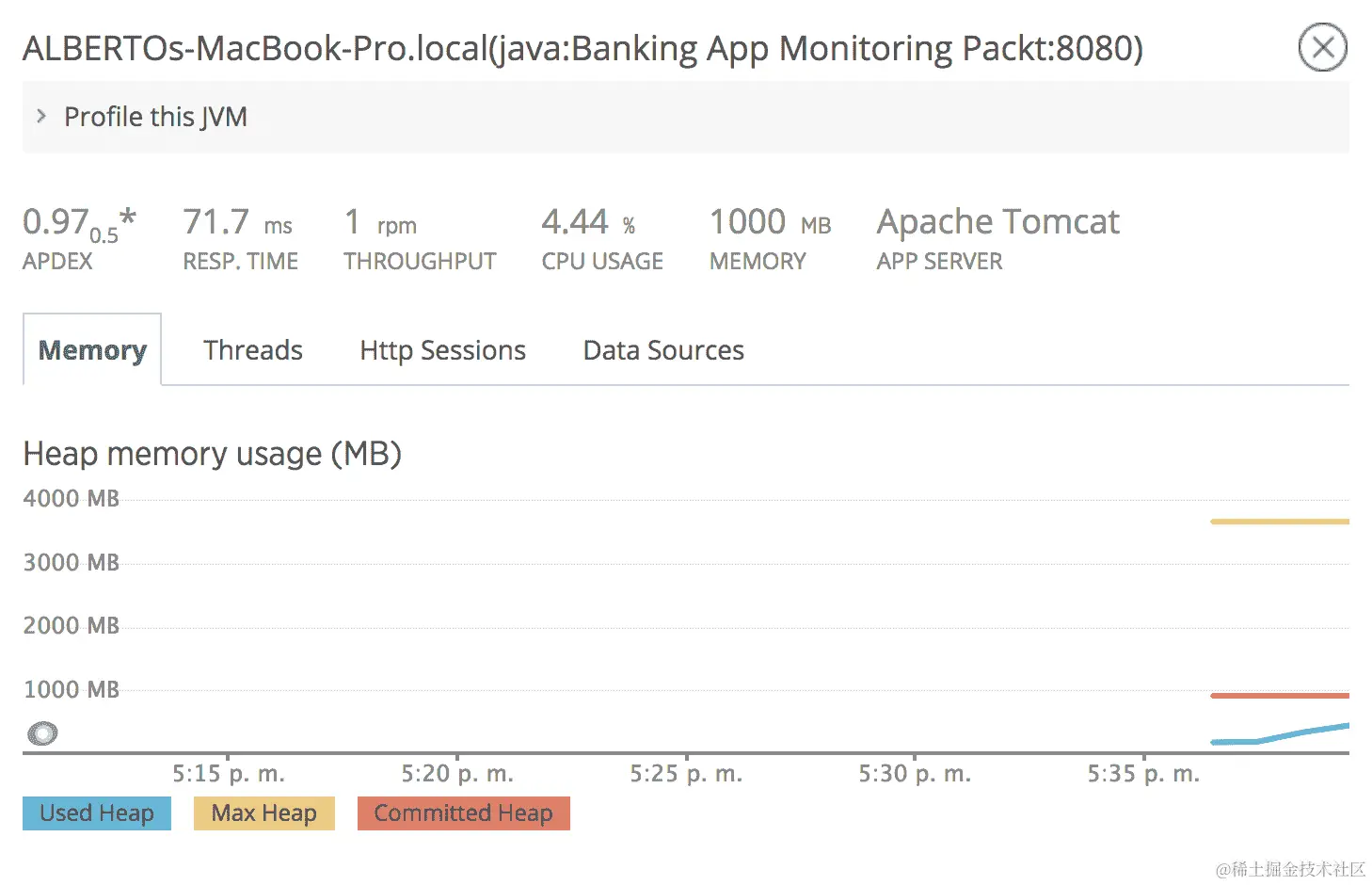Click the red Committed Heap chart line
Image resolution: width=1372 pixels, height=885 pixels.
pos(1279,696)
